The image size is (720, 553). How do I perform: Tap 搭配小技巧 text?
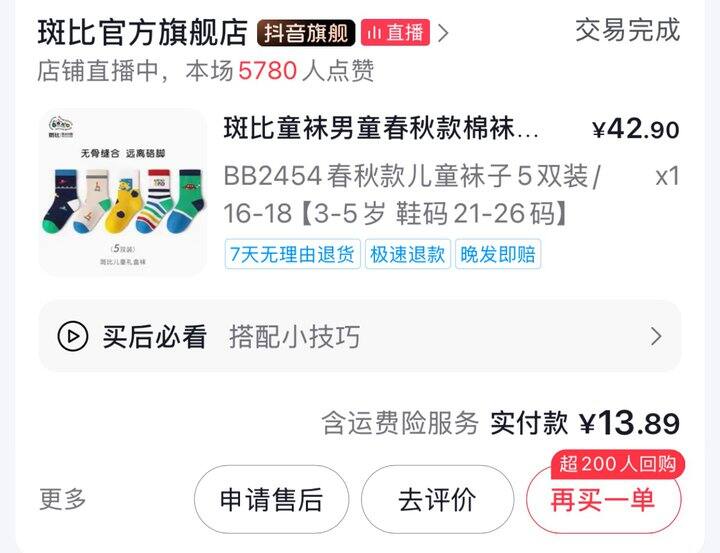click(x=295, y=337)
